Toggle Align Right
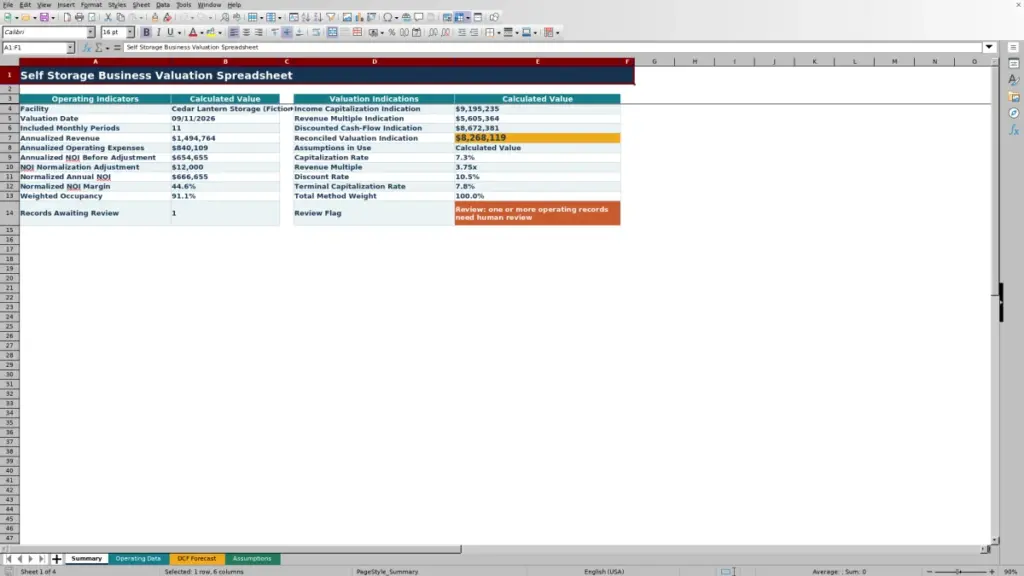This screenshot has height=576, width=1024. pyautogui.click(x=259, y=33)
